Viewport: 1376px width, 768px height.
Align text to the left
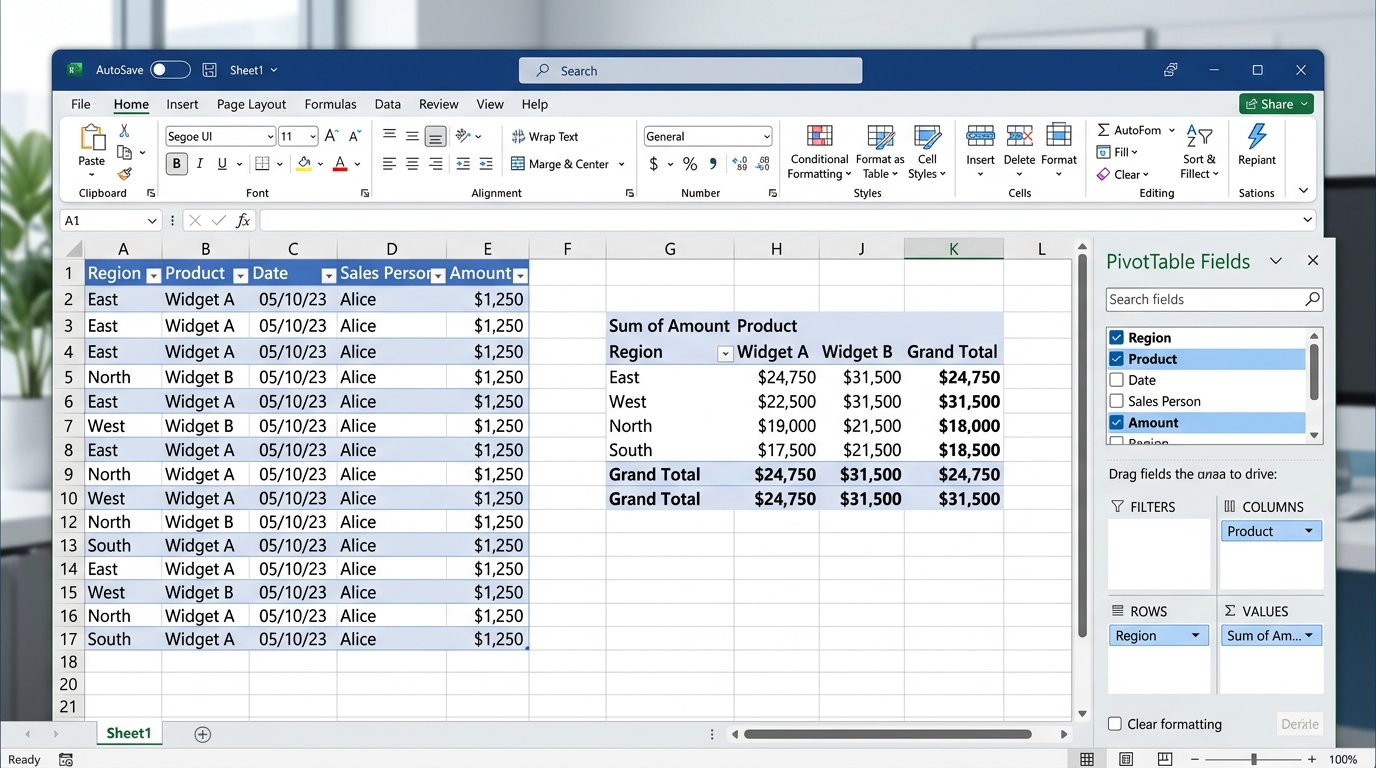pos(390,164)
